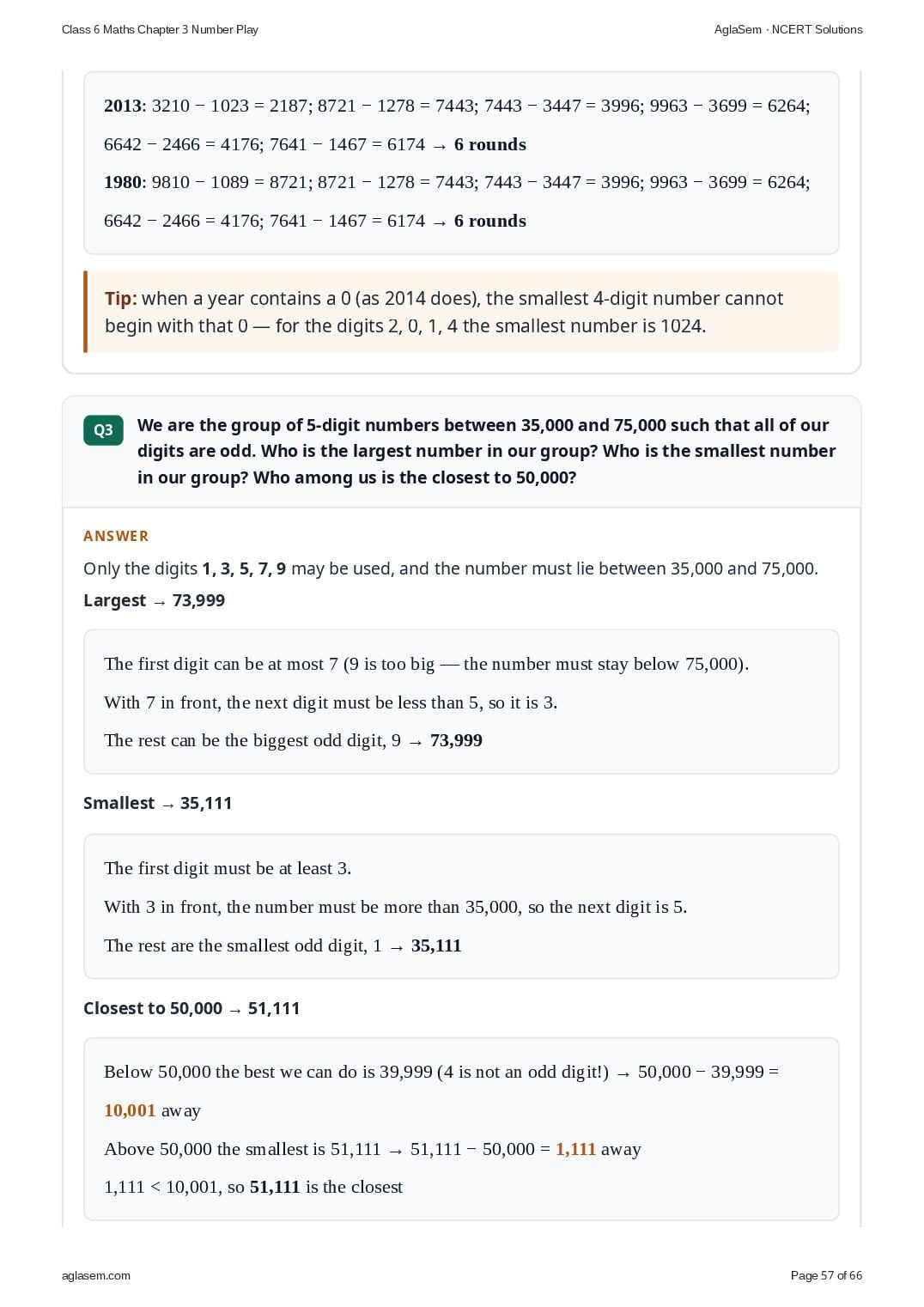Click the ANSWER heading under Q3
Screen dimensions: 924x1307
[x=116, y=536]
